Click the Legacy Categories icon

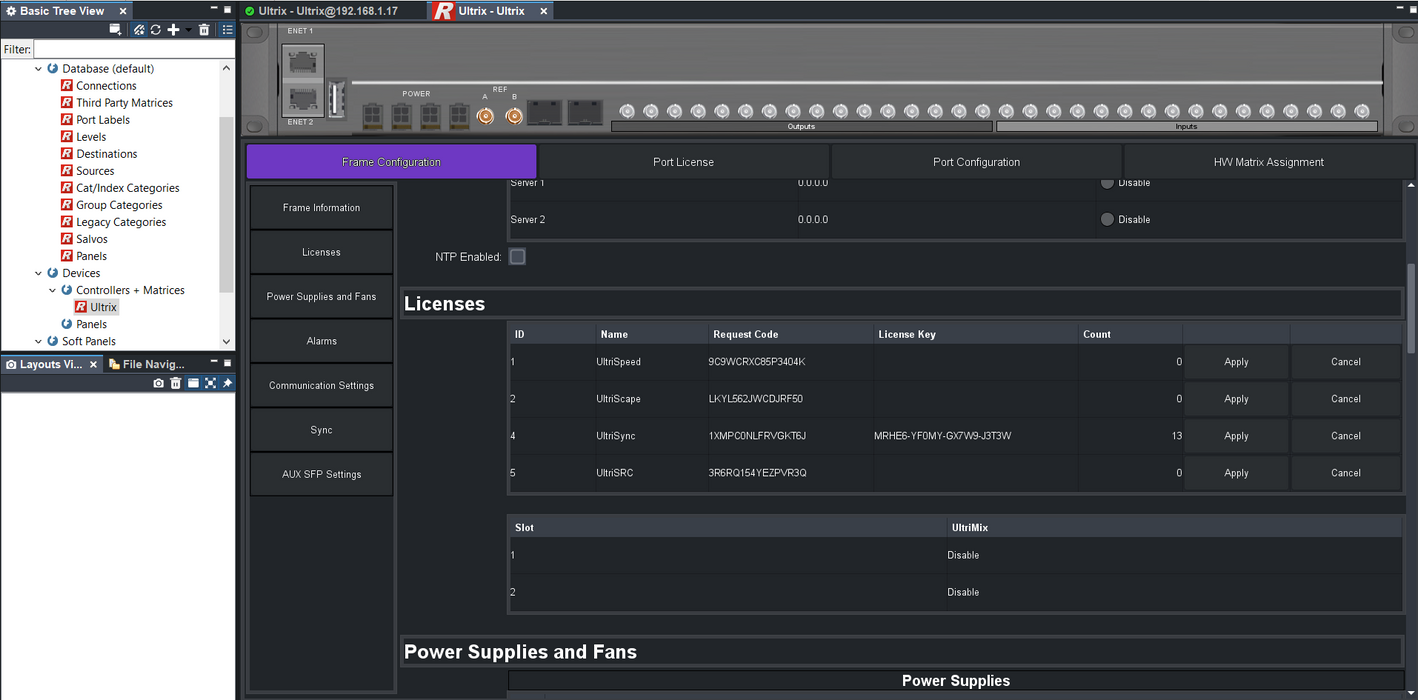click(67, 222)
